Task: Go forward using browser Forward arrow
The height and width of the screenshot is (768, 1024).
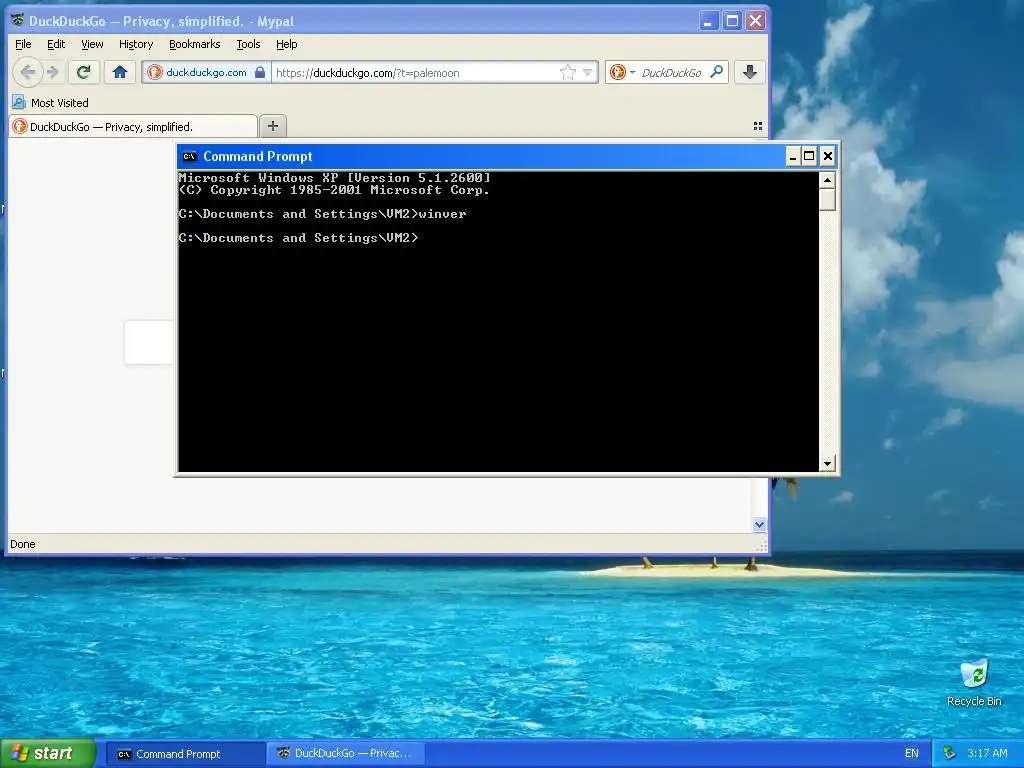Action: [53, 72]
